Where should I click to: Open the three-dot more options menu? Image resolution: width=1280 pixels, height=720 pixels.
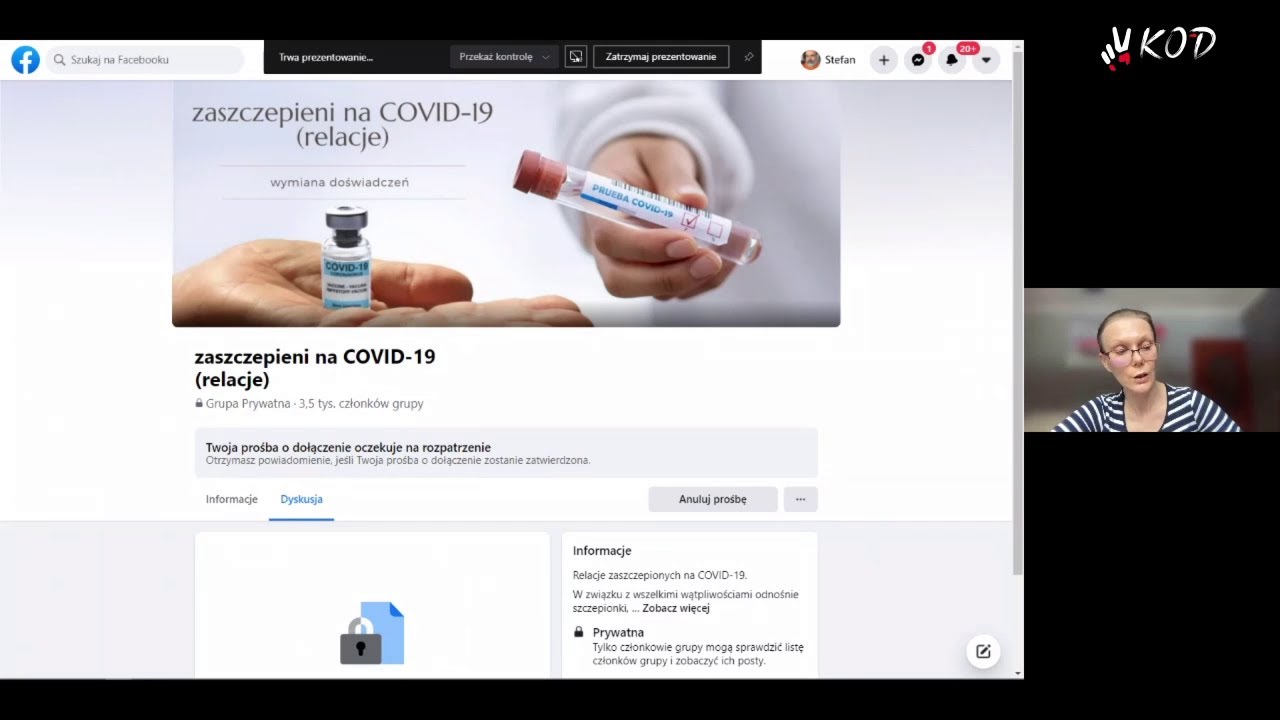(x=801, y=499)
